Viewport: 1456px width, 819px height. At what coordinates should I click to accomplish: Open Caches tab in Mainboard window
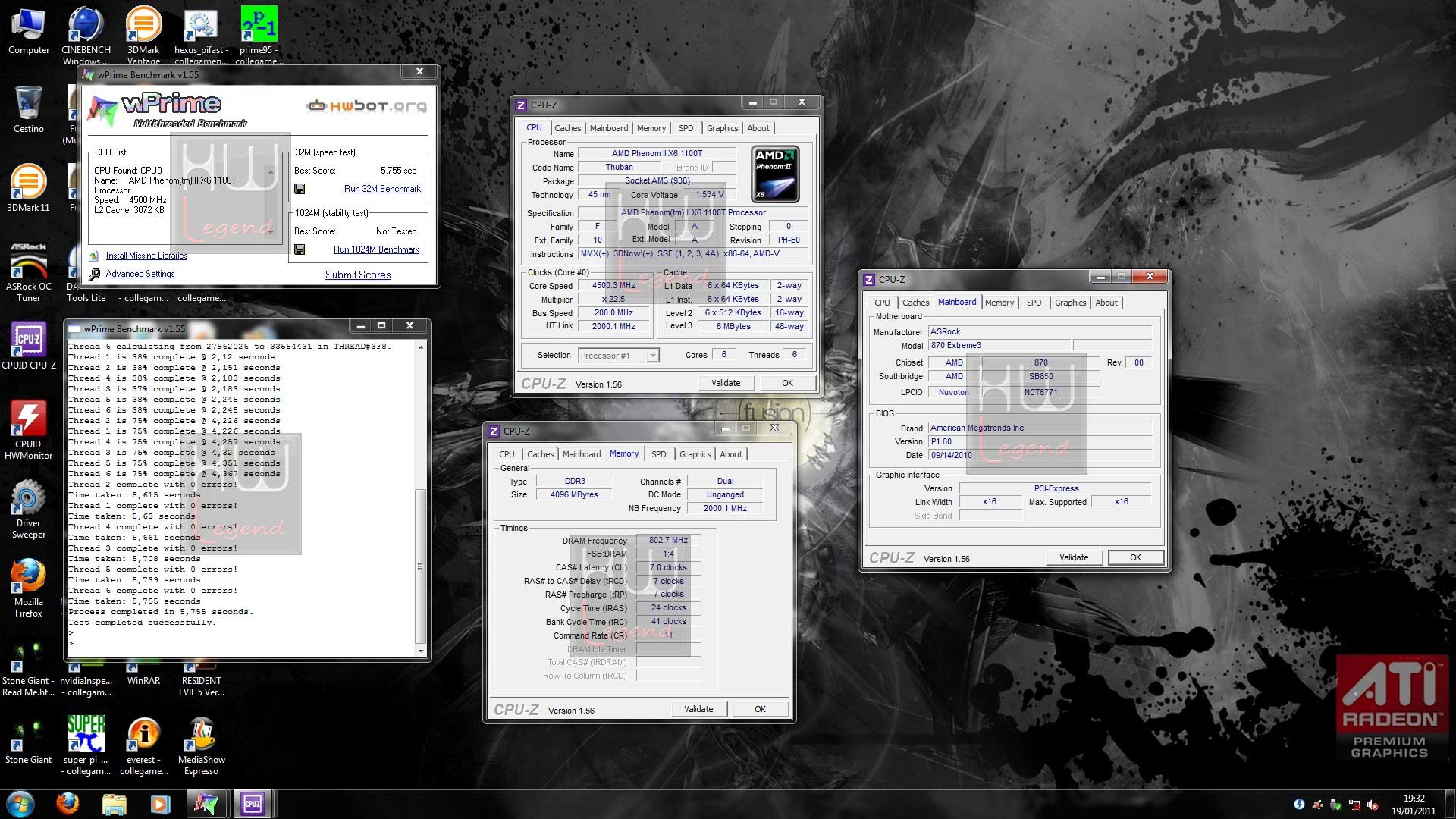tap(915, 303)
